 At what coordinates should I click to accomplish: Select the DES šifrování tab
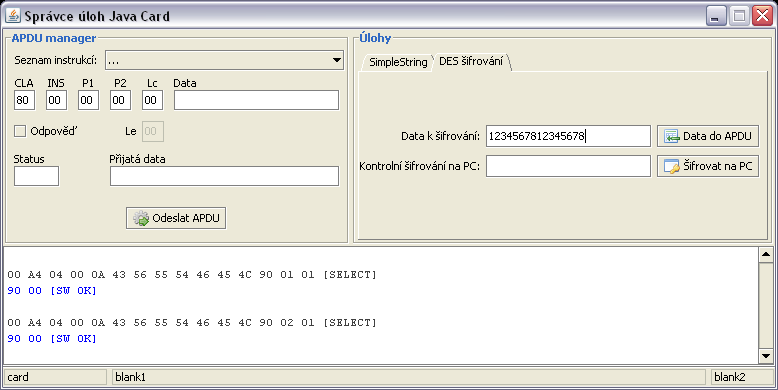click(471, 61)
